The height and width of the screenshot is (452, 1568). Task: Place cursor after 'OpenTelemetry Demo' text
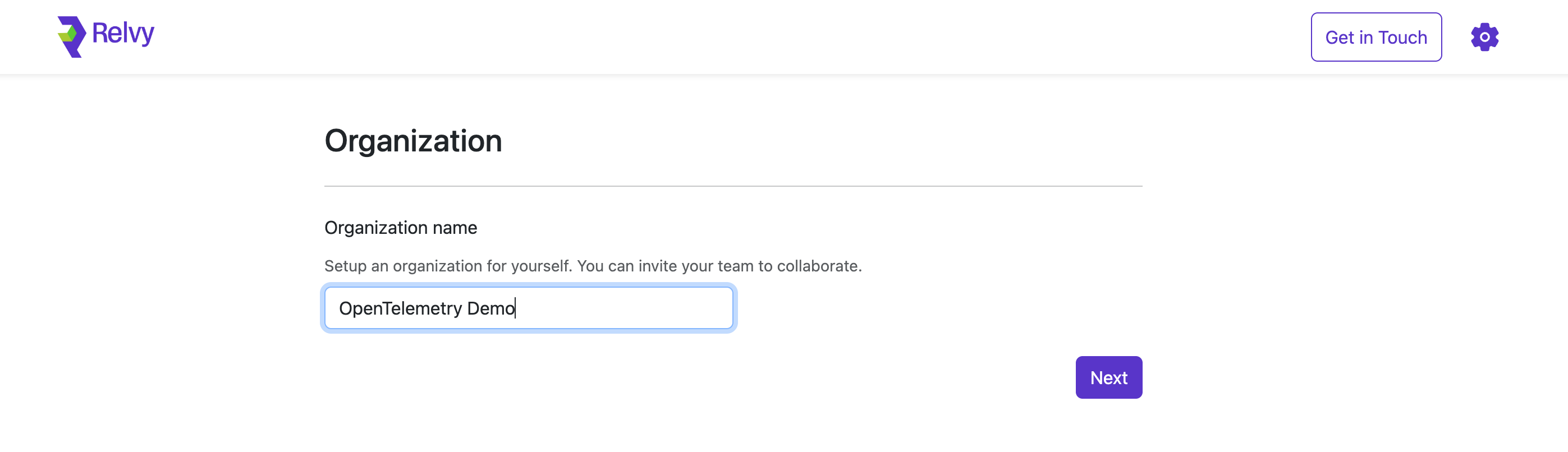click(516, 308)
